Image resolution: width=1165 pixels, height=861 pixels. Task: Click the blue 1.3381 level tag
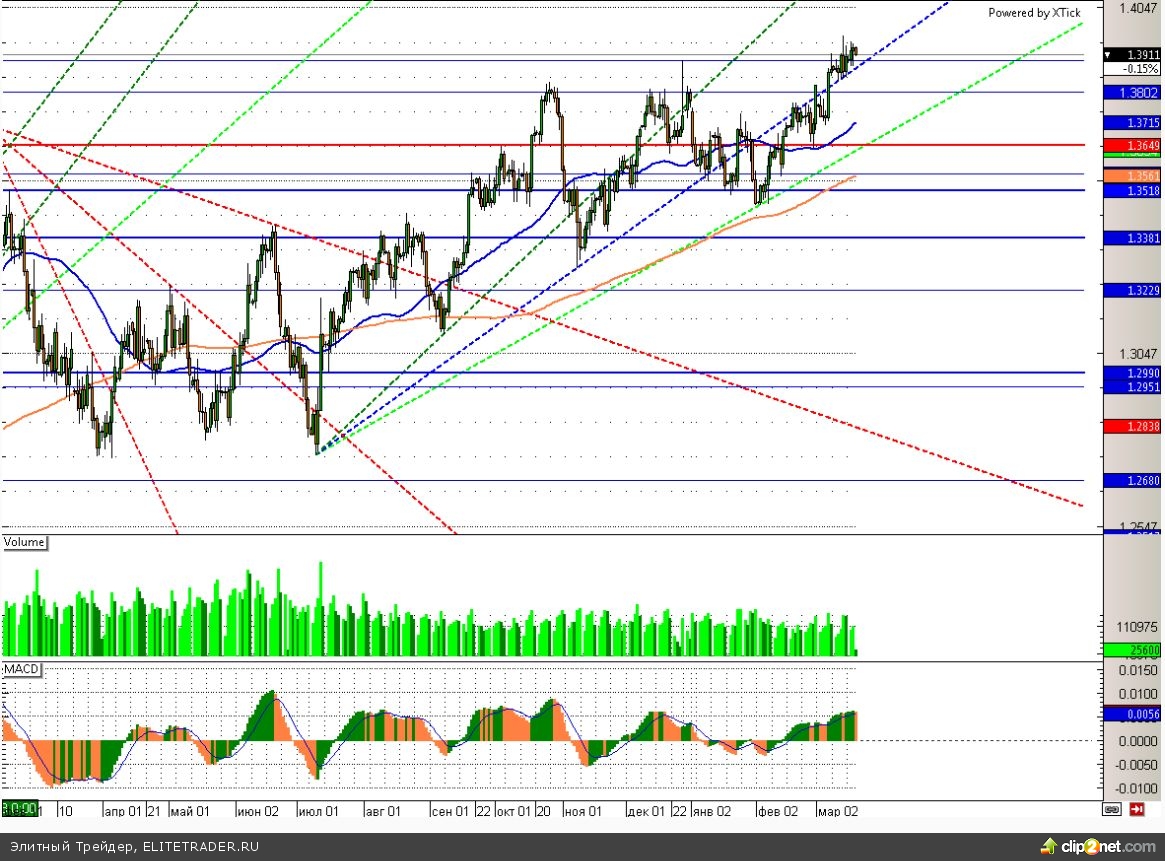point(1132,238)
